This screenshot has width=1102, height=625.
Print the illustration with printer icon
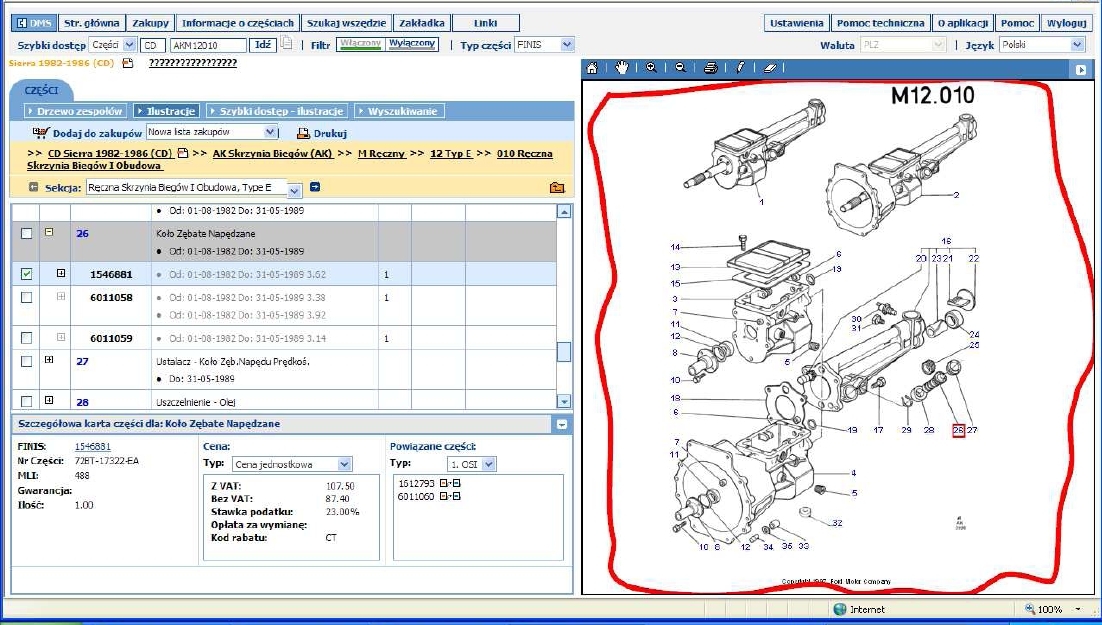711,68
